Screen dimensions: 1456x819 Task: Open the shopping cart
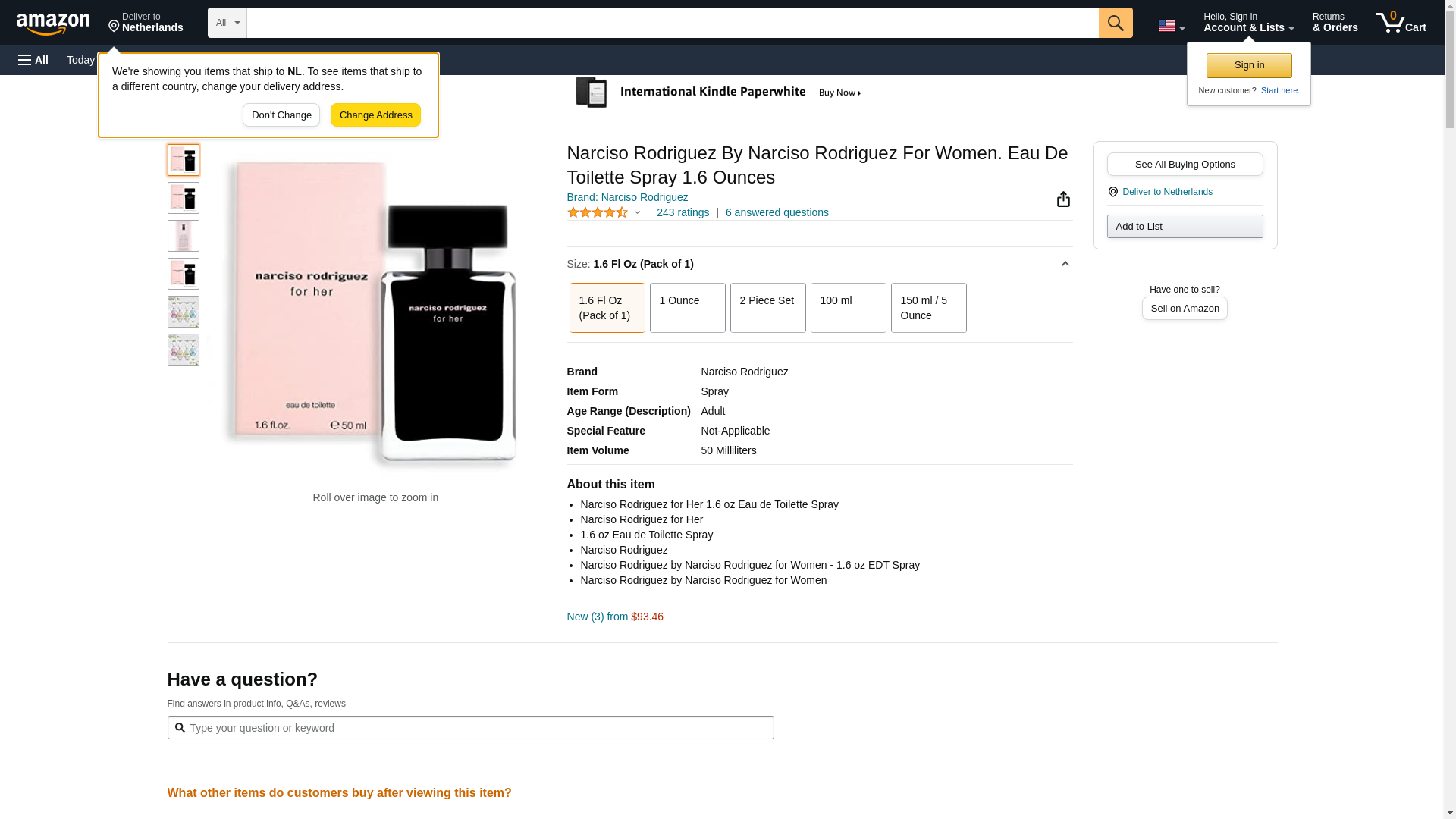(1401, 23)
